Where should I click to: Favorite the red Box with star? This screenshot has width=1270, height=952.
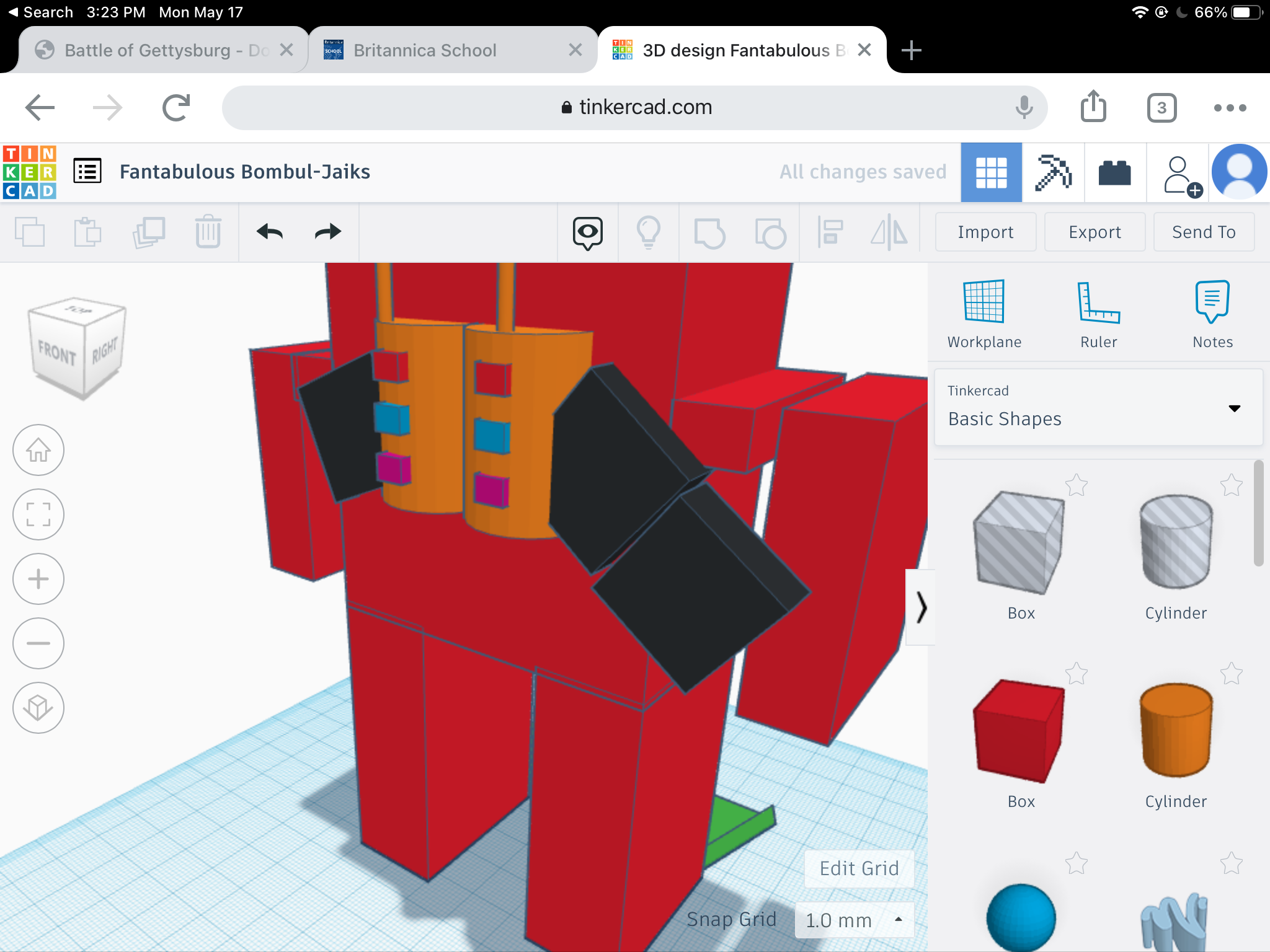pyautogui.click(x=1077, y=674)
